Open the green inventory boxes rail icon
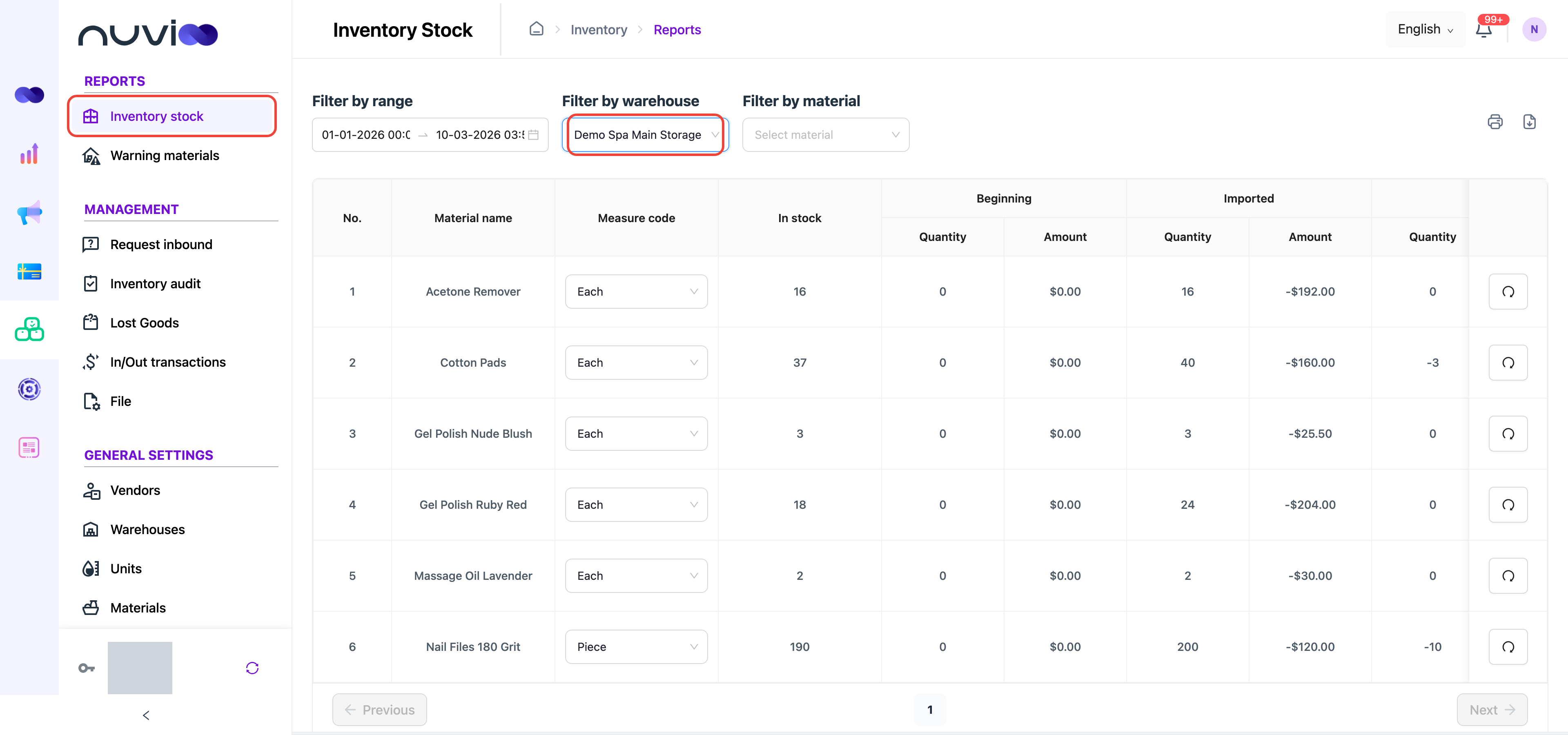This screenshot has width=1568, height=735. [29, 329]
